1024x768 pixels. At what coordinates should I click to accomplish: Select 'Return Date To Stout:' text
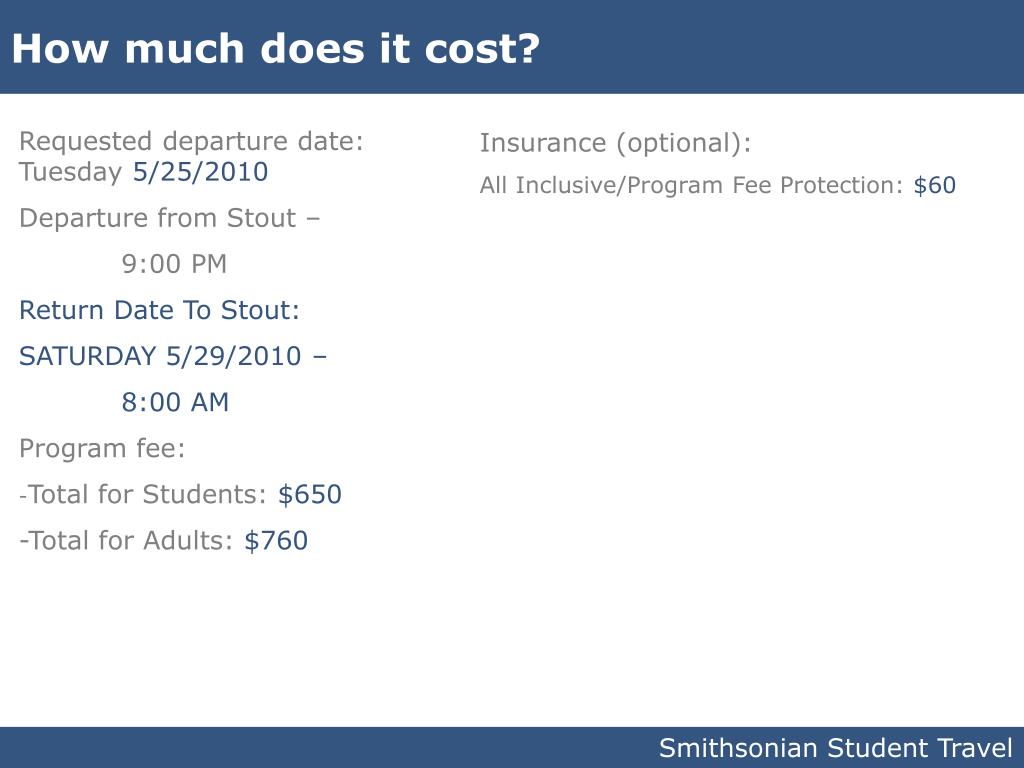[x=159, y=310]
